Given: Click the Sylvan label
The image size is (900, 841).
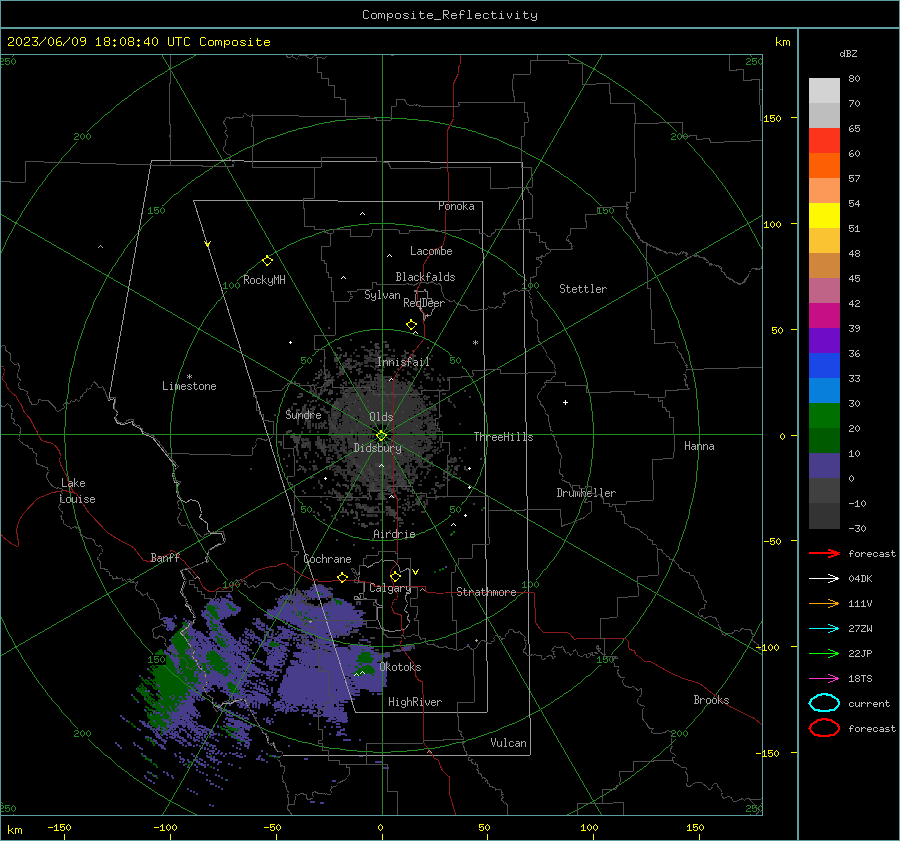Looking at the screenshot, I should click(x=382, y=295).
